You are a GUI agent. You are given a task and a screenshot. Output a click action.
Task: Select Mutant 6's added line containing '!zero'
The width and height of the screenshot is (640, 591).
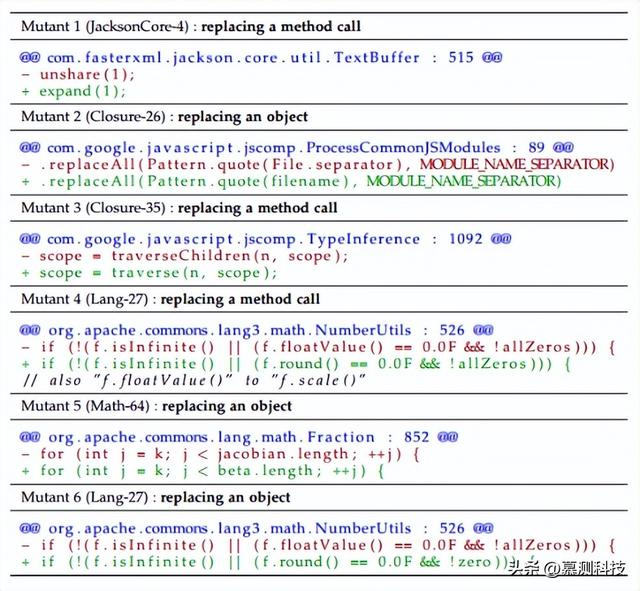(278, 562)
